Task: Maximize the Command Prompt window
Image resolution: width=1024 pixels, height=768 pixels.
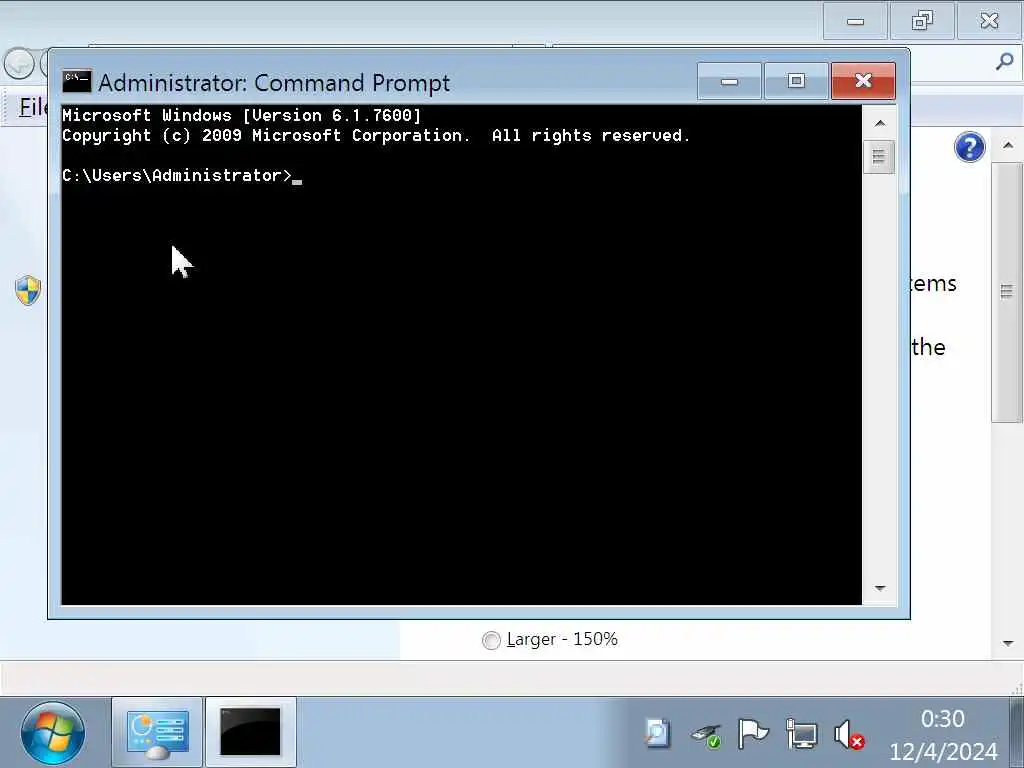Action: tap(796, 81)
